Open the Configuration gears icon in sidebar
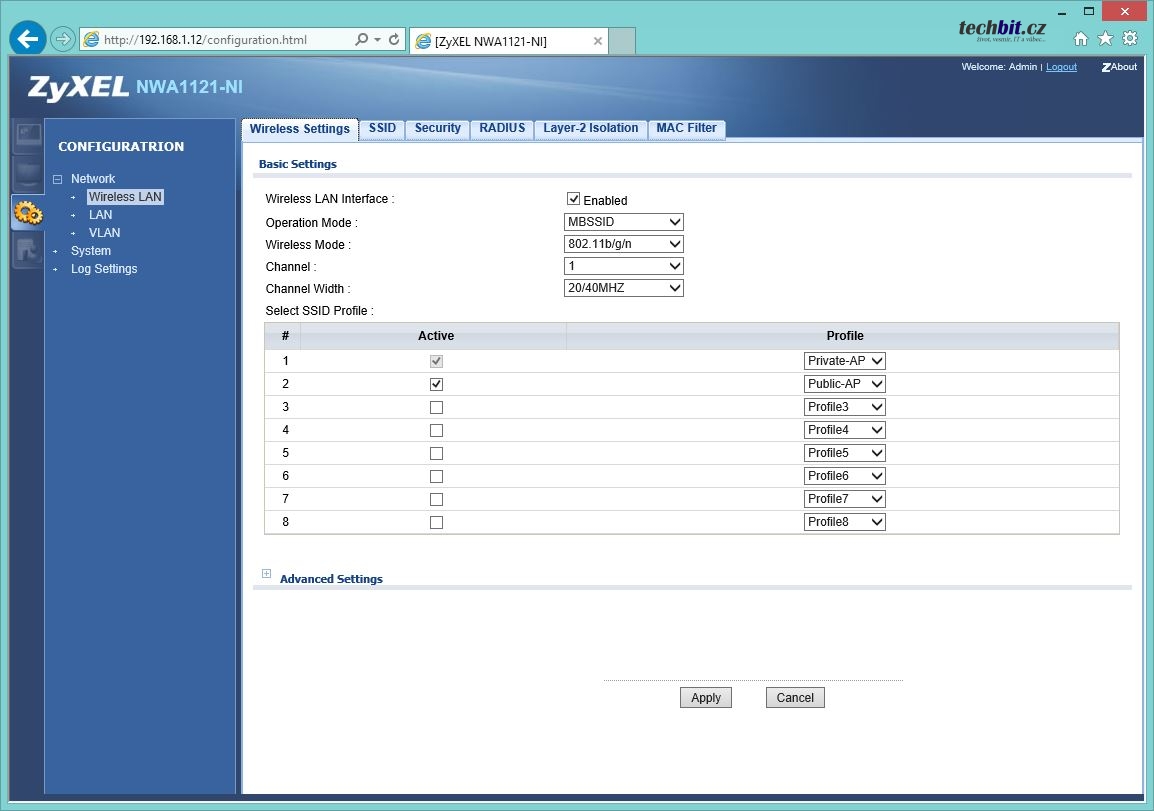Screen dimensions: 1154x811 coord(27,213)
